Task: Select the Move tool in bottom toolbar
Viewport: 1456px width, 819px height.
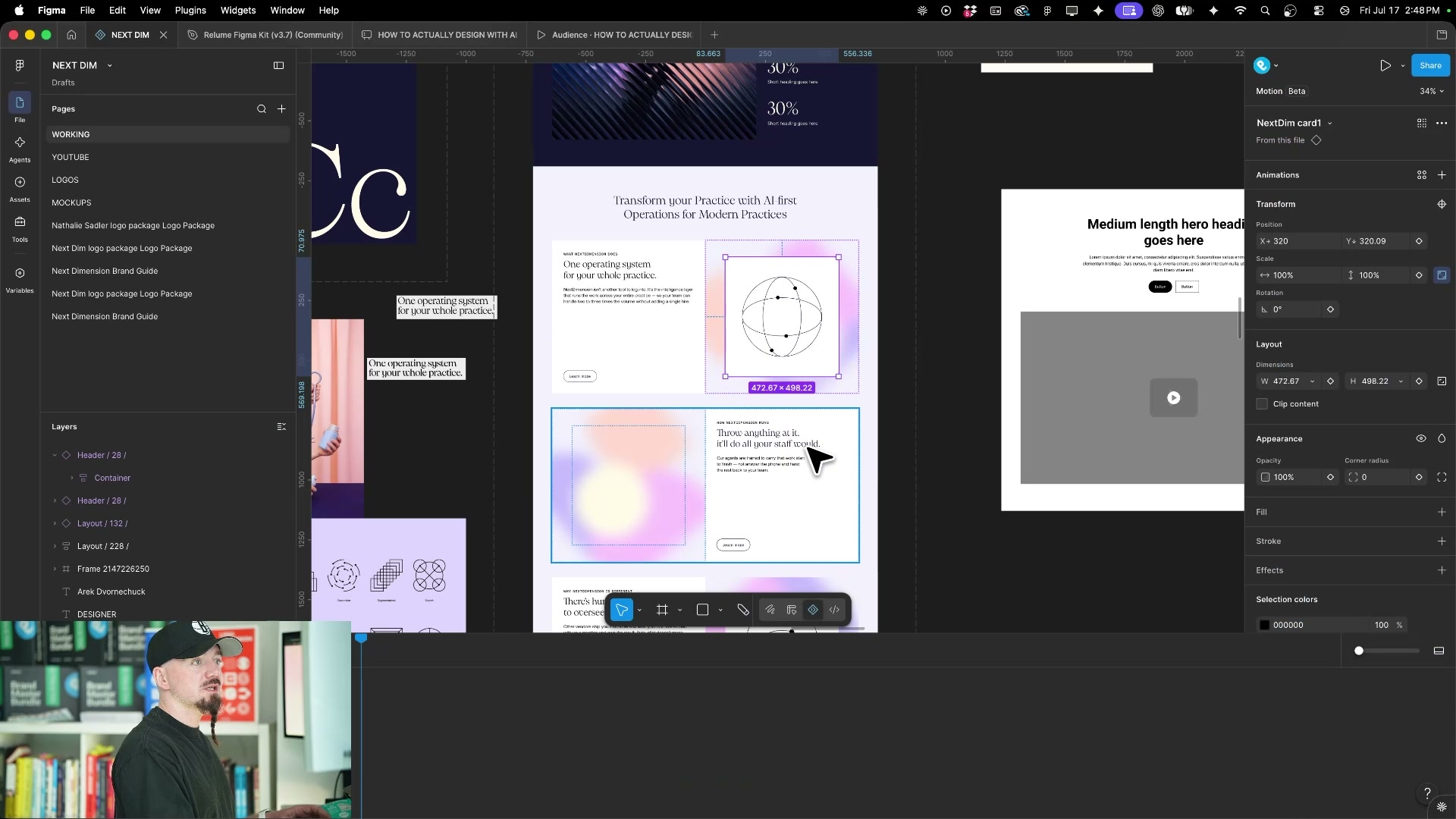Action: (621, 610)
